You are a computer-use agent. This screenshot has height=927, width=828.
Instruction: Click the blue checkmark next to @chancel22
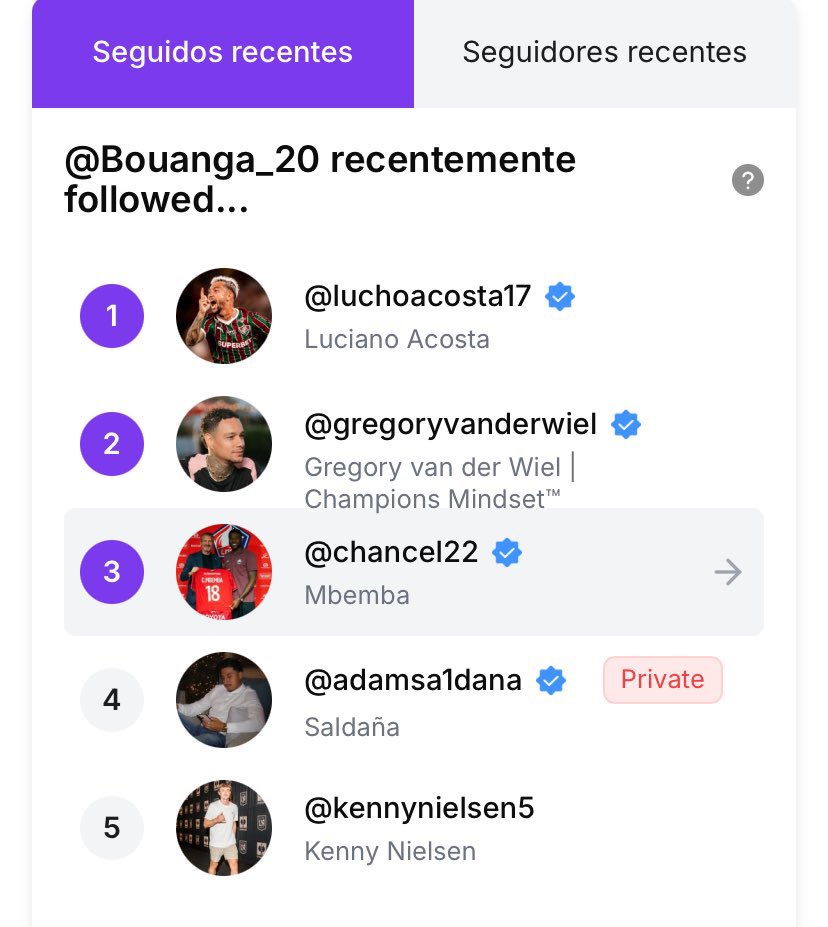tap(508, 552)
